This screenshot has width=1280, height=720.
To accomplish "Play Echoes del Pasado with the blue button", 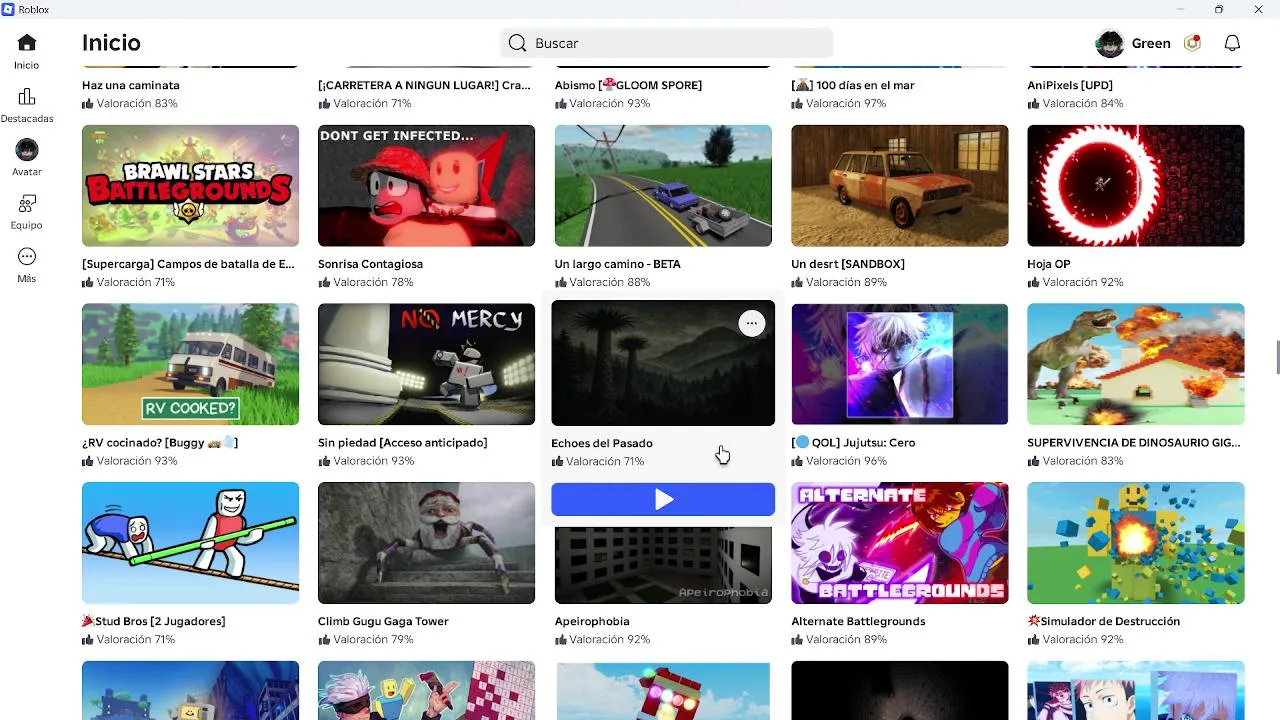I will tap(663, 499).
